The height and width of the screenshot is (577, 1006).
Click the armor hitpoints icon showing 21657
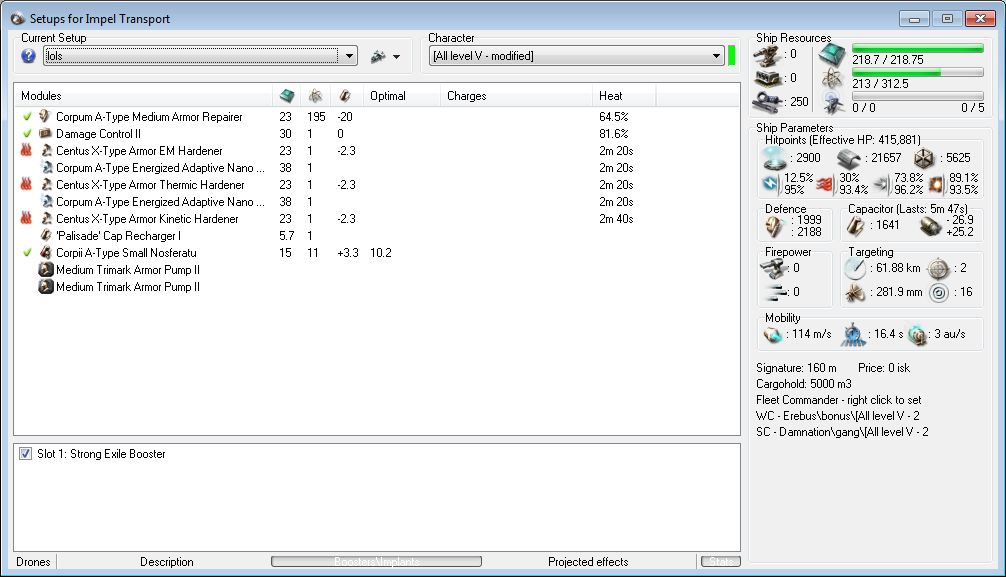(849, 158)
